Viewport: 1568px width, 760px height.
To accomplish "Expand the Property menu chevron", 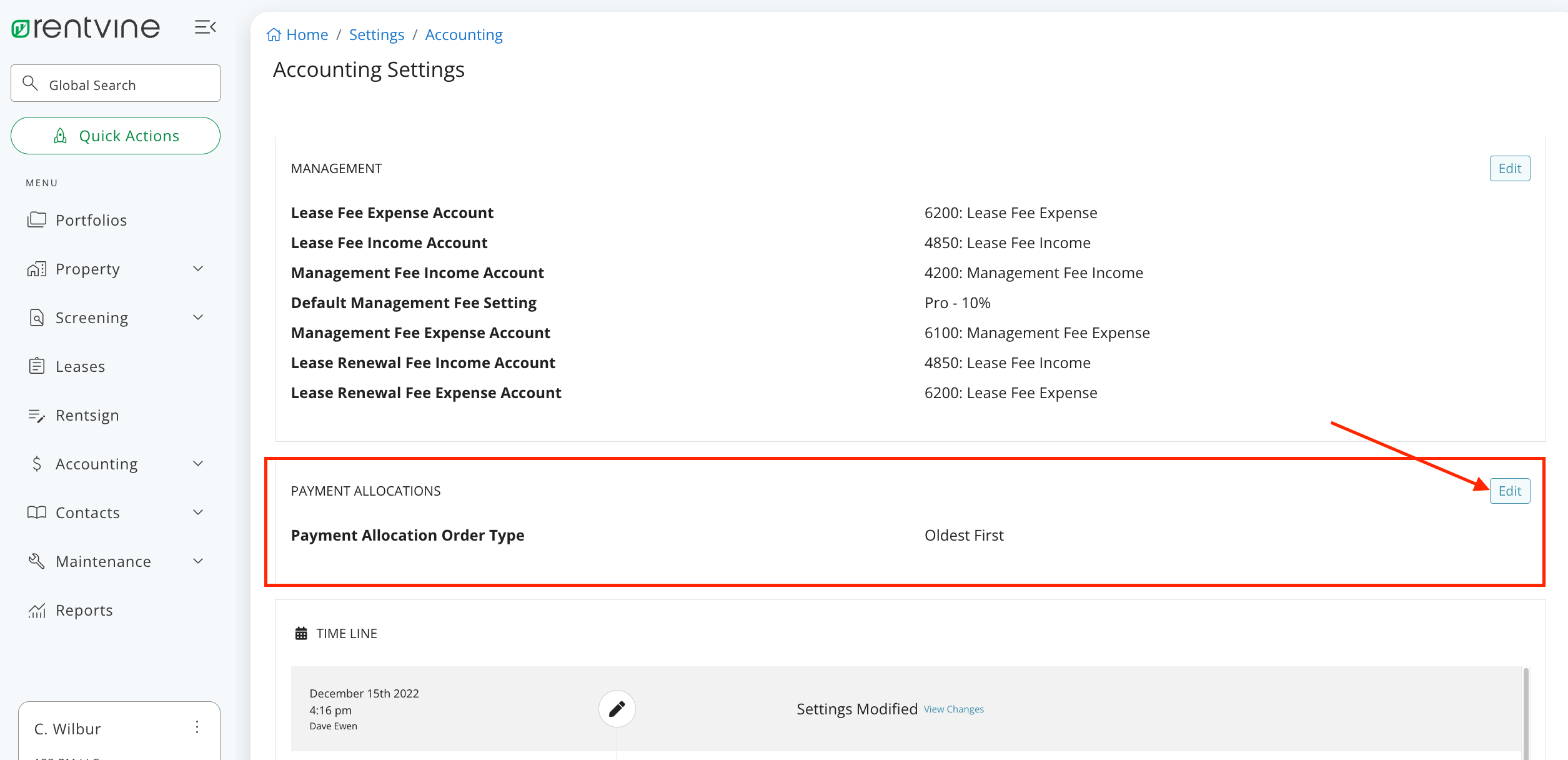I will (x=198, y=268).
